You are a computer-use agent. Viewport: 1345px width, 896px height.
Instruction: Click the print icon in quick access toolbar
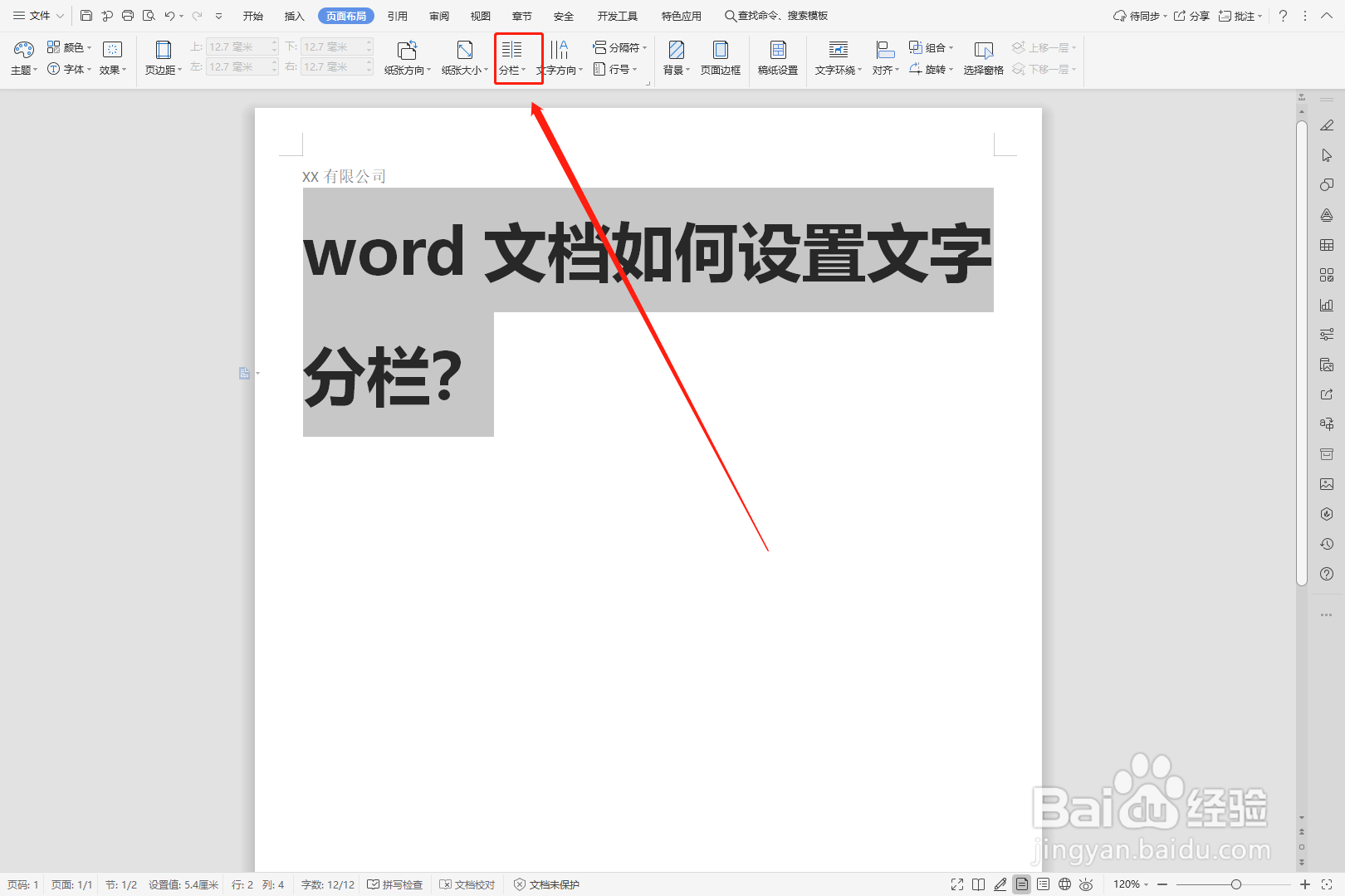pyautogui.click(x=127, y=15)
